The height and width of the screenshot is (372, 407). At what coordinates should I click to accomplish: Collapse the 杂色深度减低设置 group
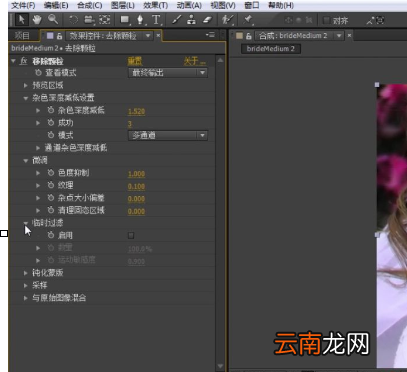(26, 98)
